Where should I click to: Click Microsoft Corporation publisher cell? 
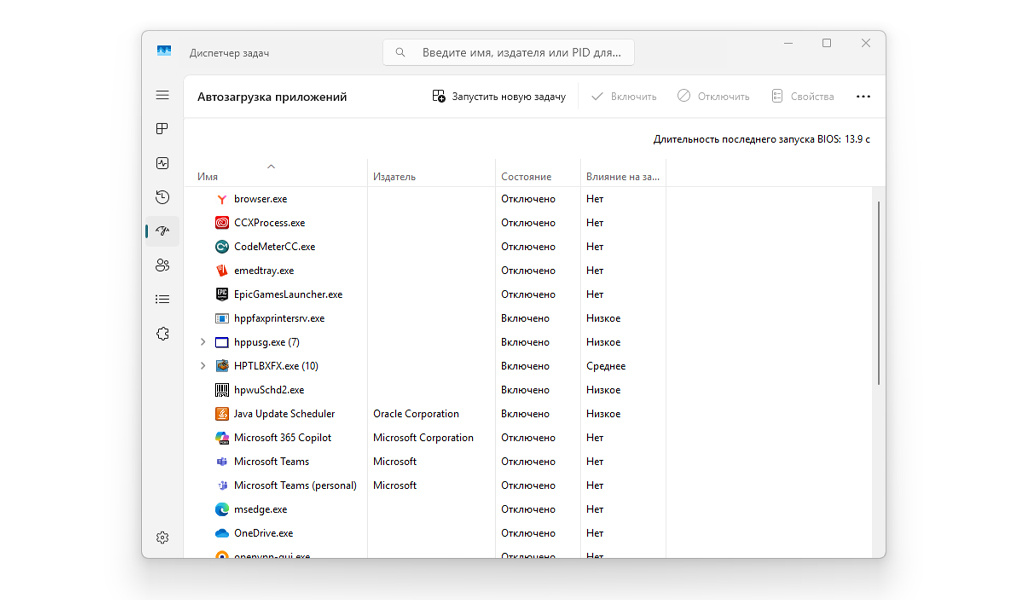point(423,438)
